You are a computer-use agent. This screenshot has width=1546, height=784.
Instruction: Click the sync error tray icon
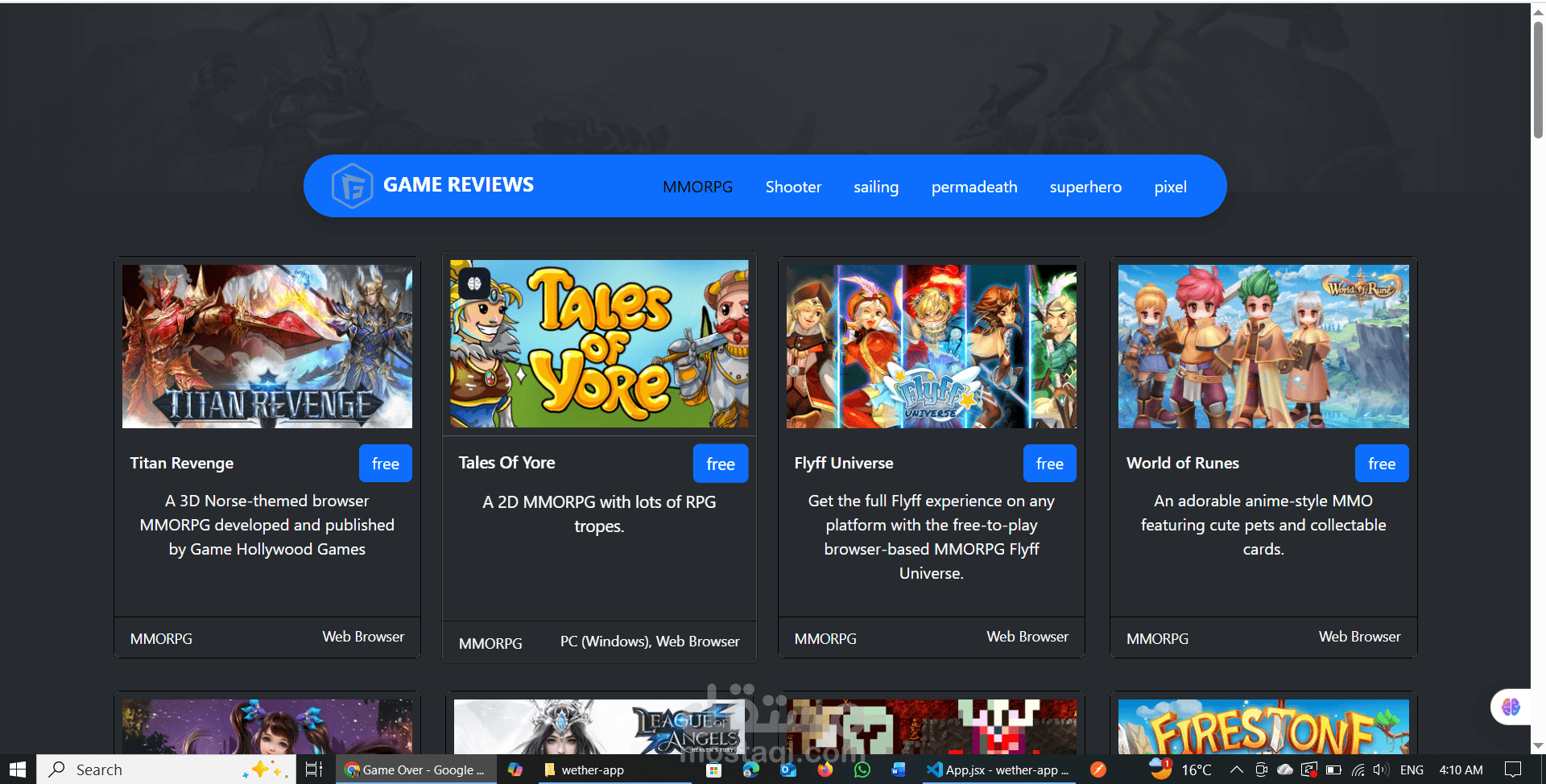1309,770
